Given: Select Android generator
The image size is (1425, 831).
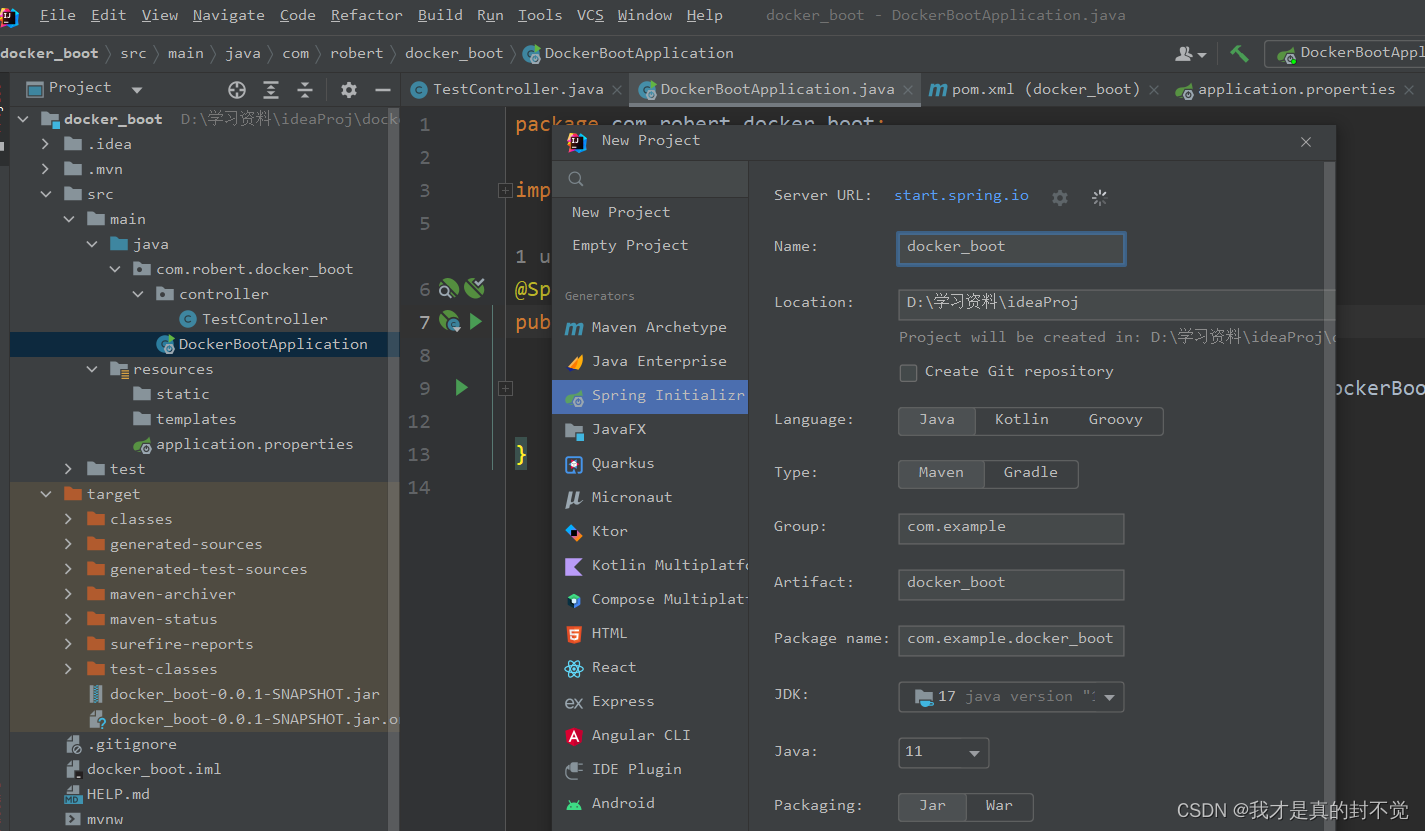Looking at the screenshot, I should pos(650,804).
